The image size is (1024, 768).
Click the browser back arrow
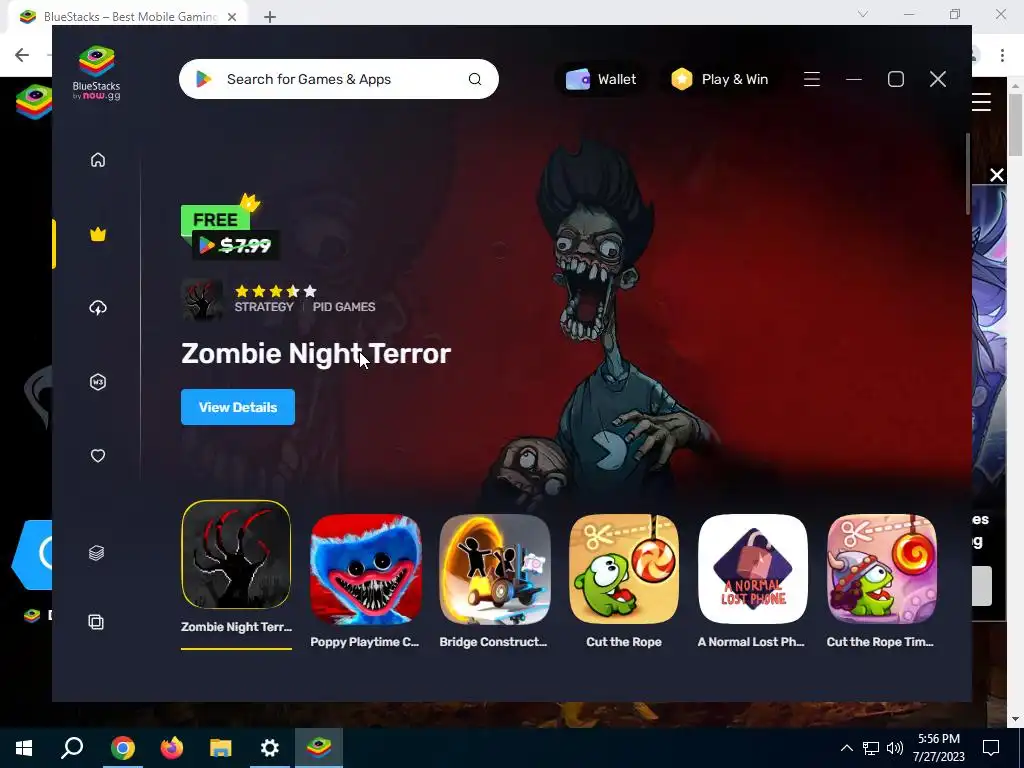[x=22, y=55]
